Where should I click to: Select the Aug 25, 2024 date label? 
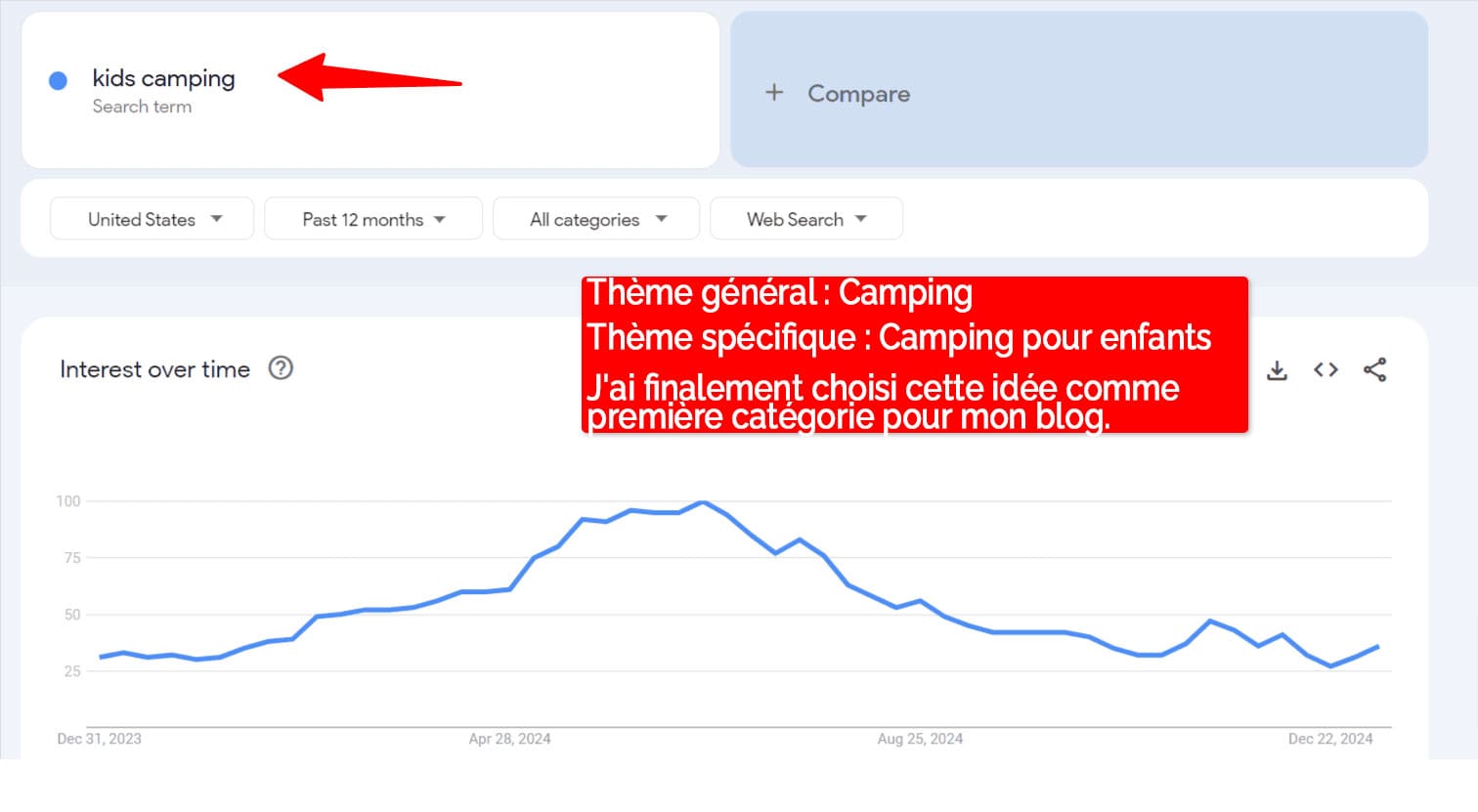coord(920,739)
